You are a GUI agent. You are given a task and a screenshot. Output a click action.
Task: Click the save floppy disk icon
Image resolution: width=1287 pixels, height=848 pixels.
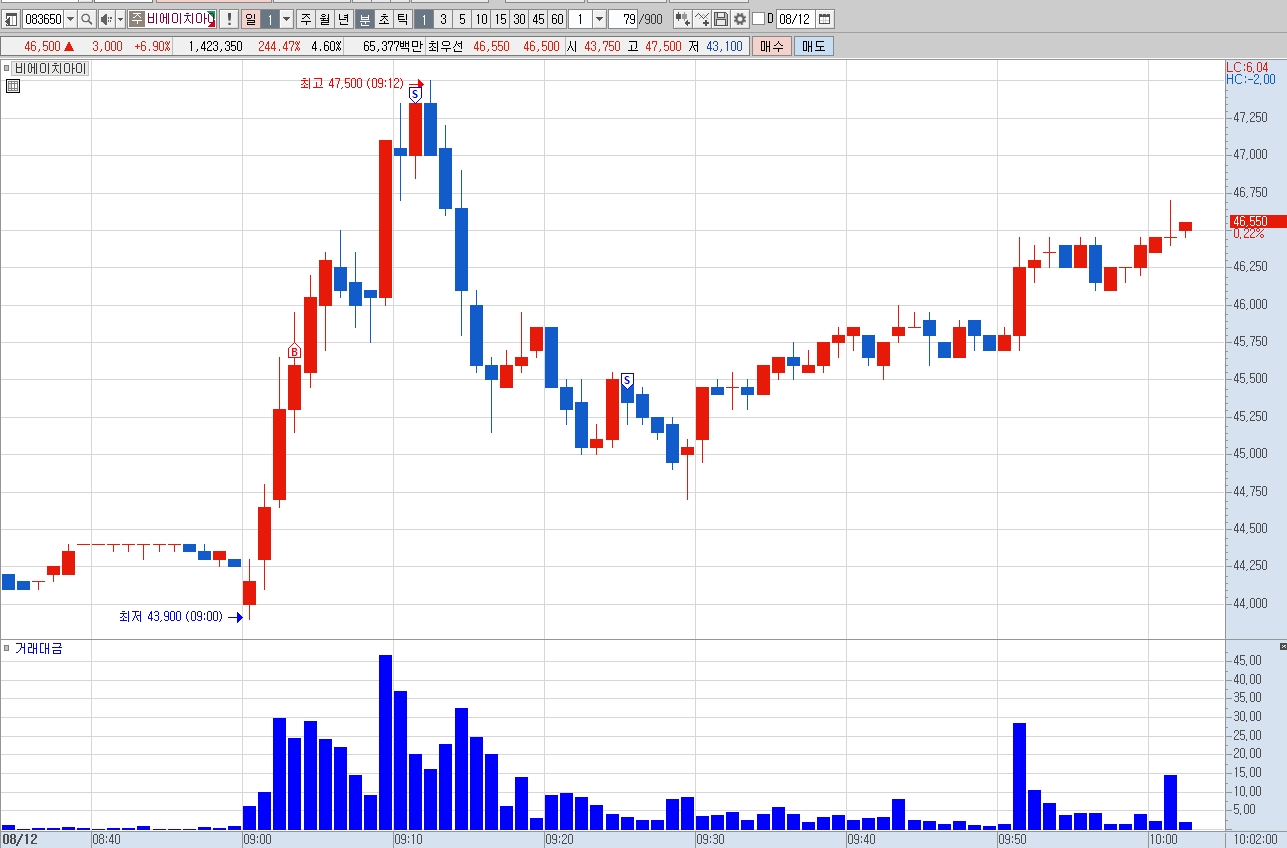[721, 19]
